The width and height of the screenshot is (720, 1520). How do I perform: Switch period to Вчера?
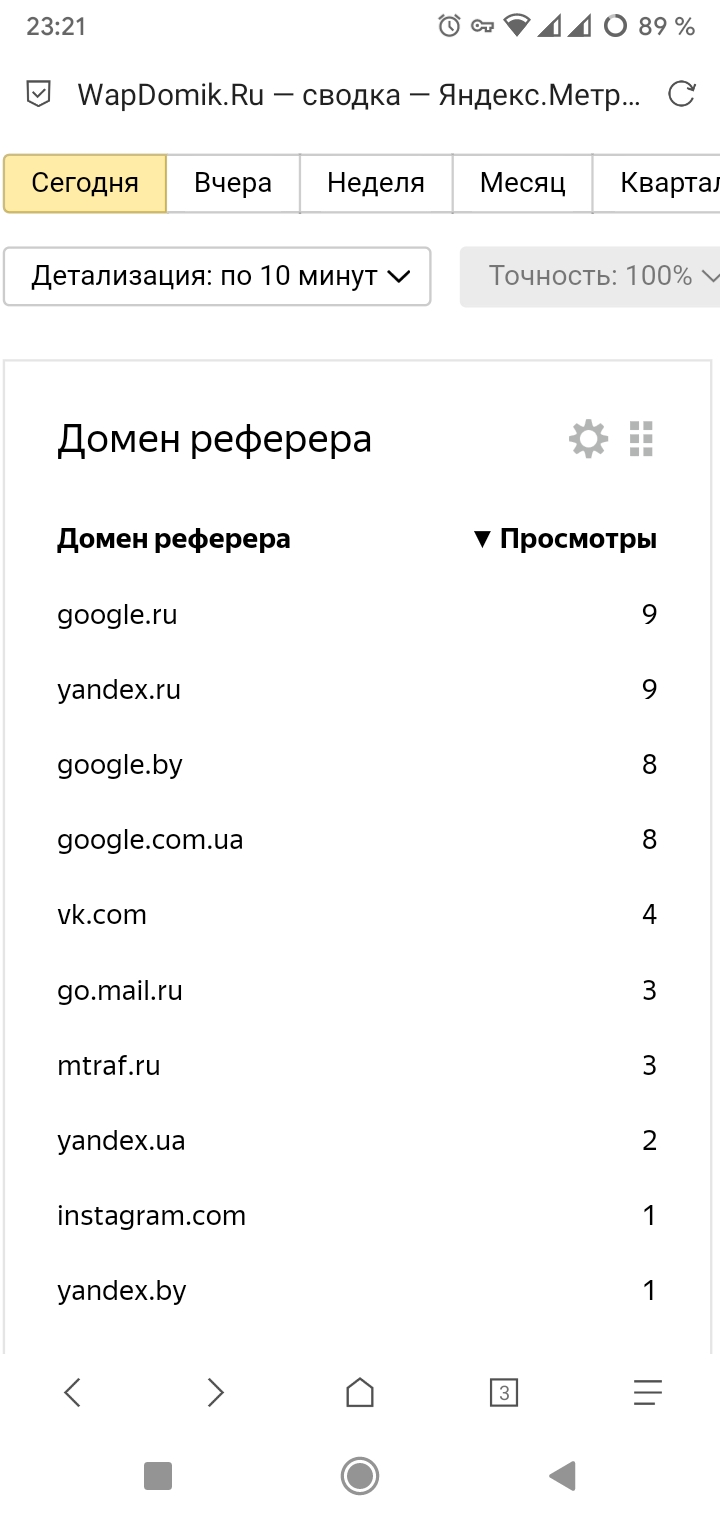[x=233, y=183]
